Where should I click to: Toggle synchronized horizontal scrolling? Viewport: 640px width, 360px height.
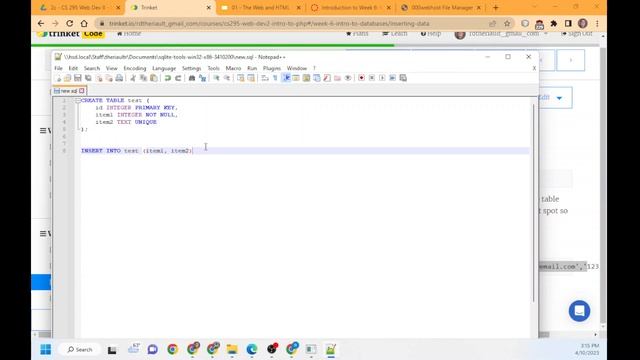tap(251, 78)
